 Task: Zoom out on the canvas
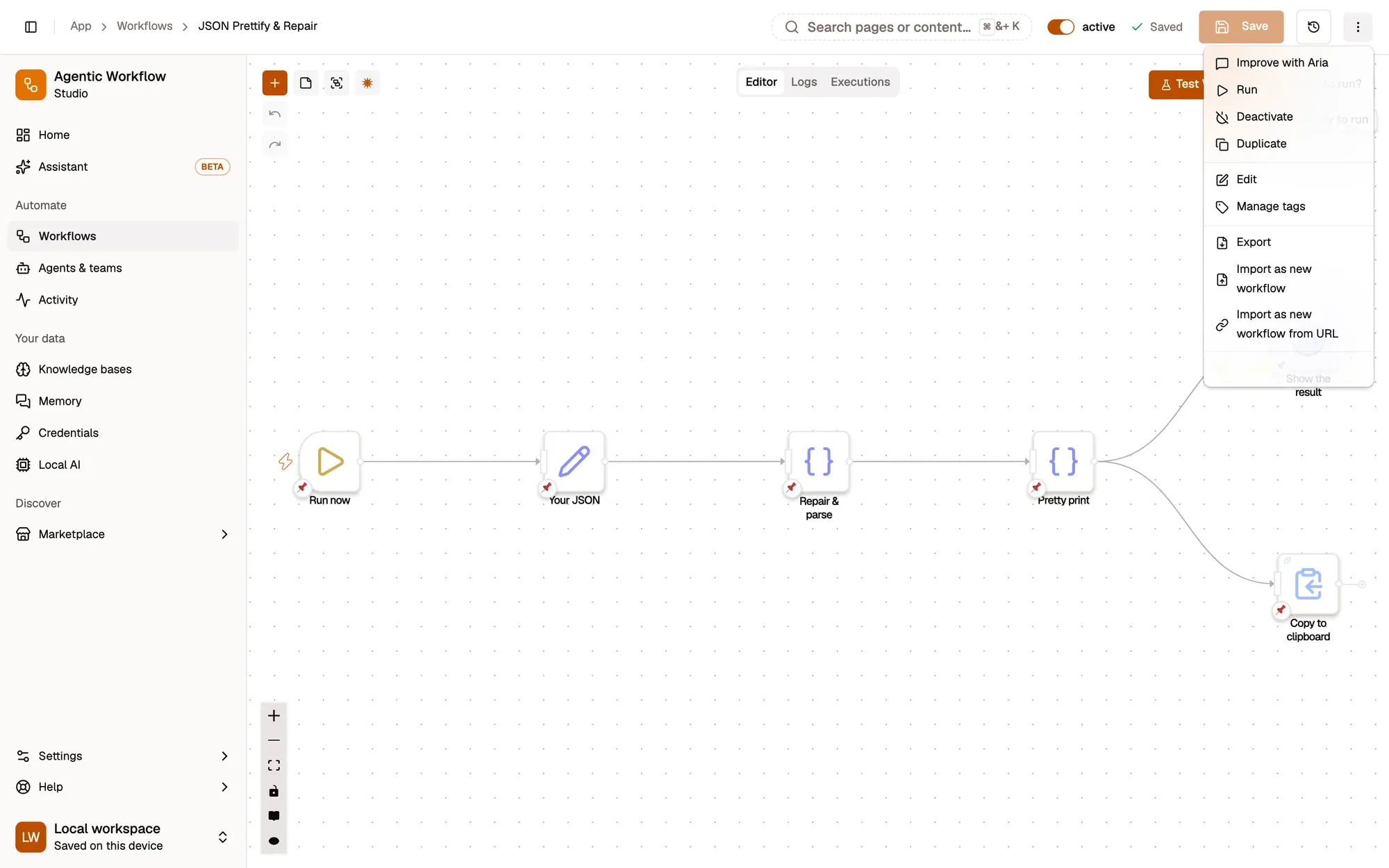[x=274, y=740]
